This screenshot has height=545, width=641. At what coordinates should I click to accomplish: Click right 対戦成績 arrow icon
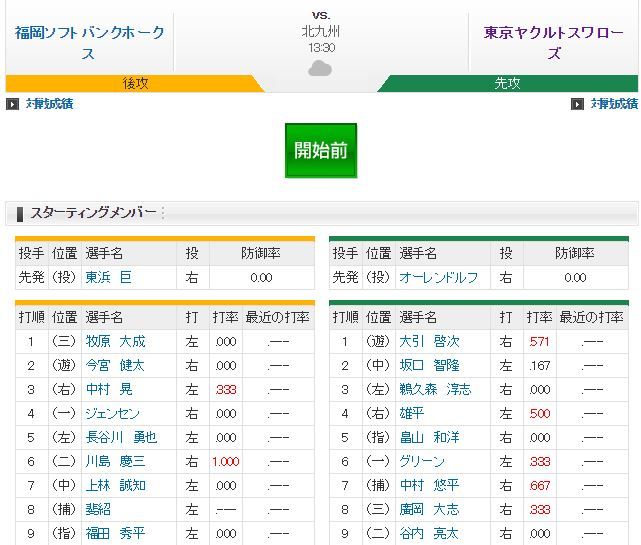coord(577,104)
